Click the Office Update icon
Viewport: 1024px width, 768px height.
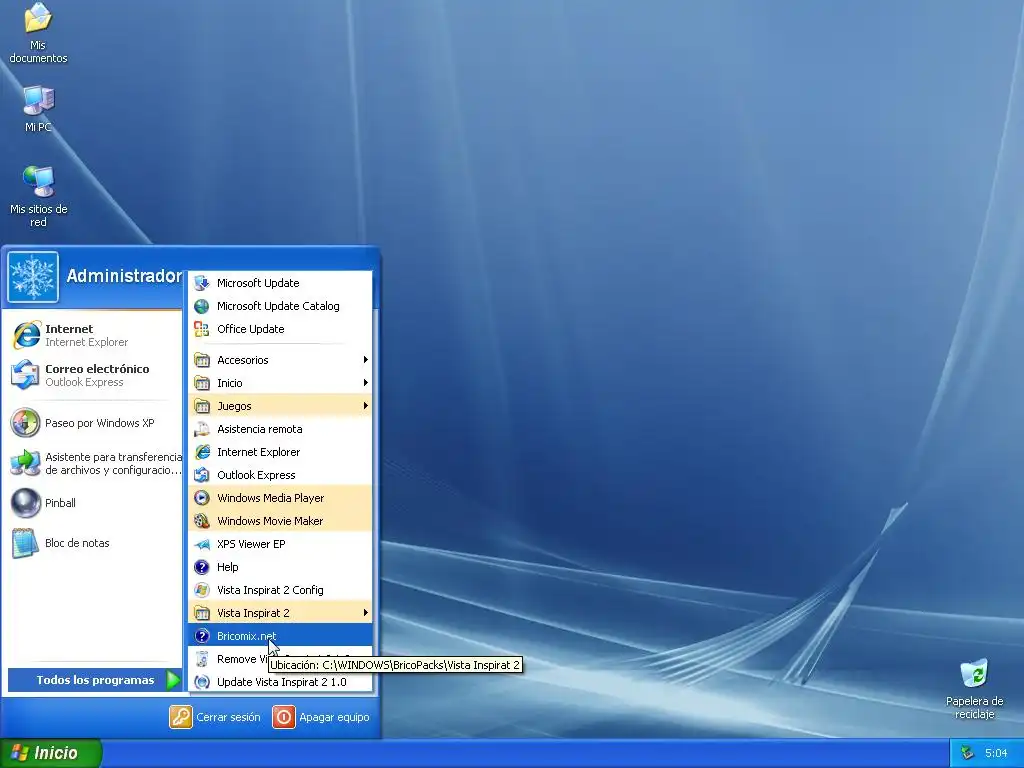[x=202, y=329]
